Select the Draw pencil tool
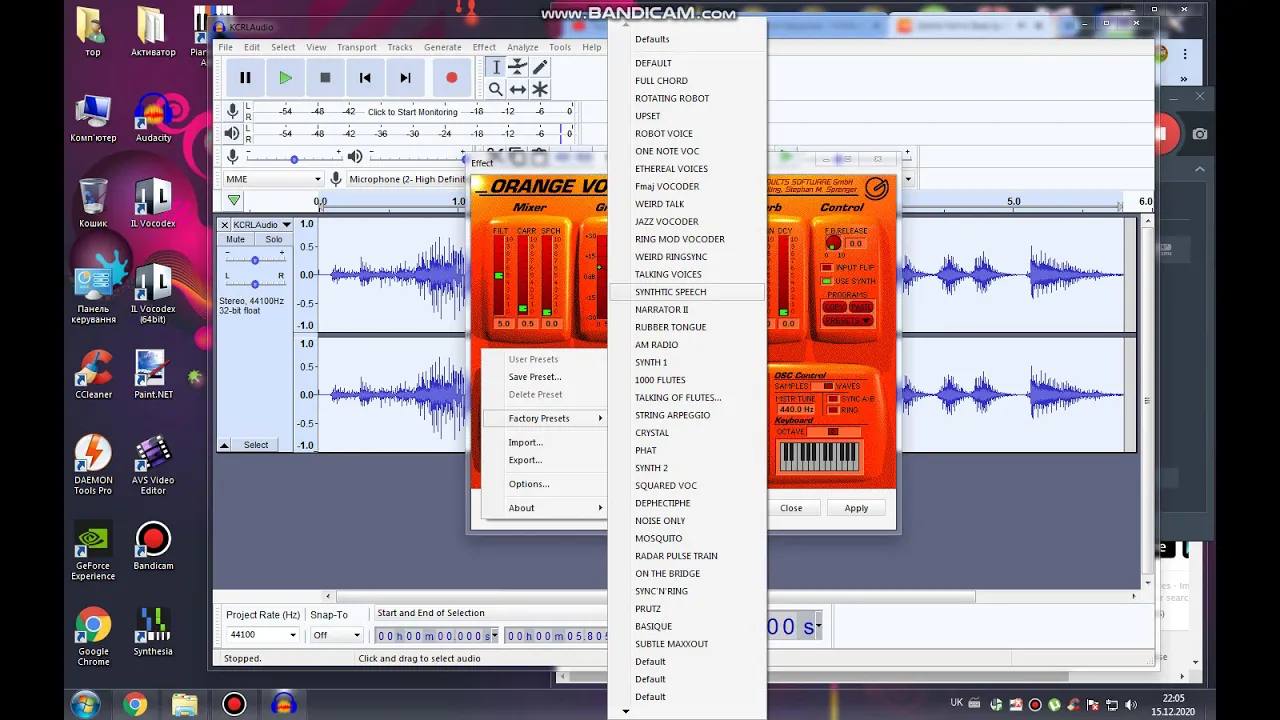This screenshot has width=1280, height=720. click(x=540, y=67)
